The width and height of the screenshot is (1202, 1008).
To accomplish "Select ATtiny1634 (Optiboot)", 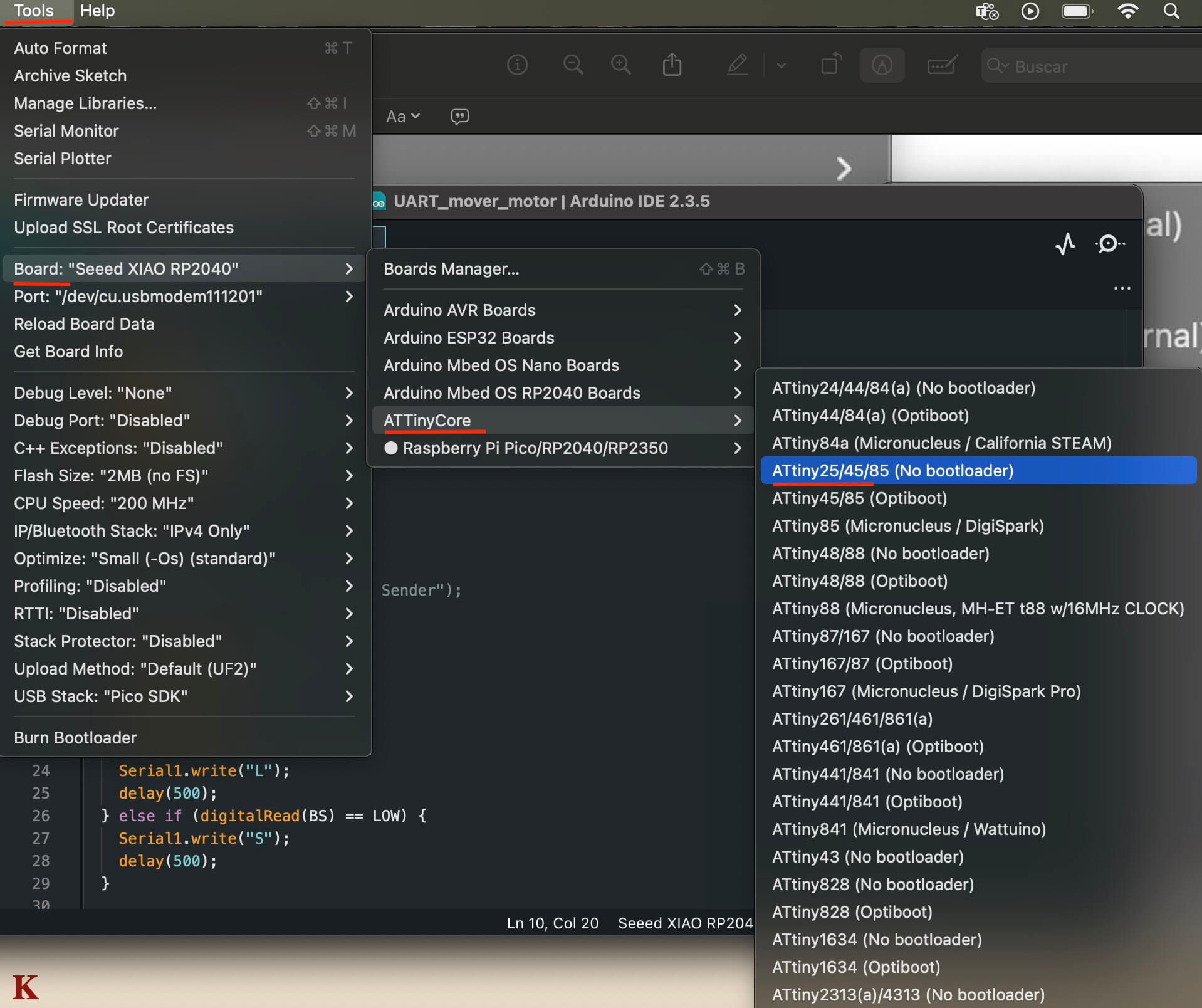I will pos(978,967).
